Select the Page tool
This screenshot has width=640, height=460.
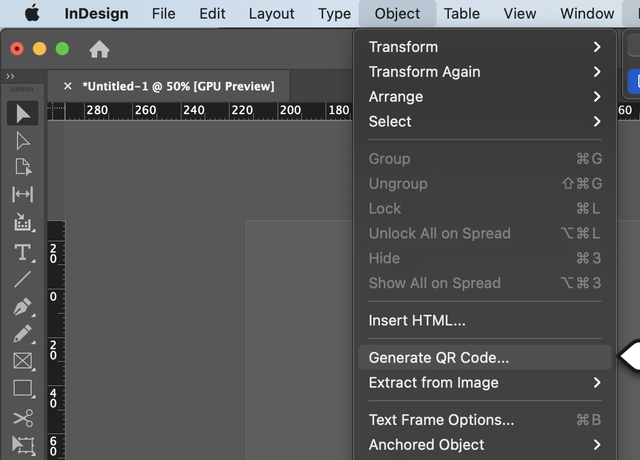pos(23,167)
